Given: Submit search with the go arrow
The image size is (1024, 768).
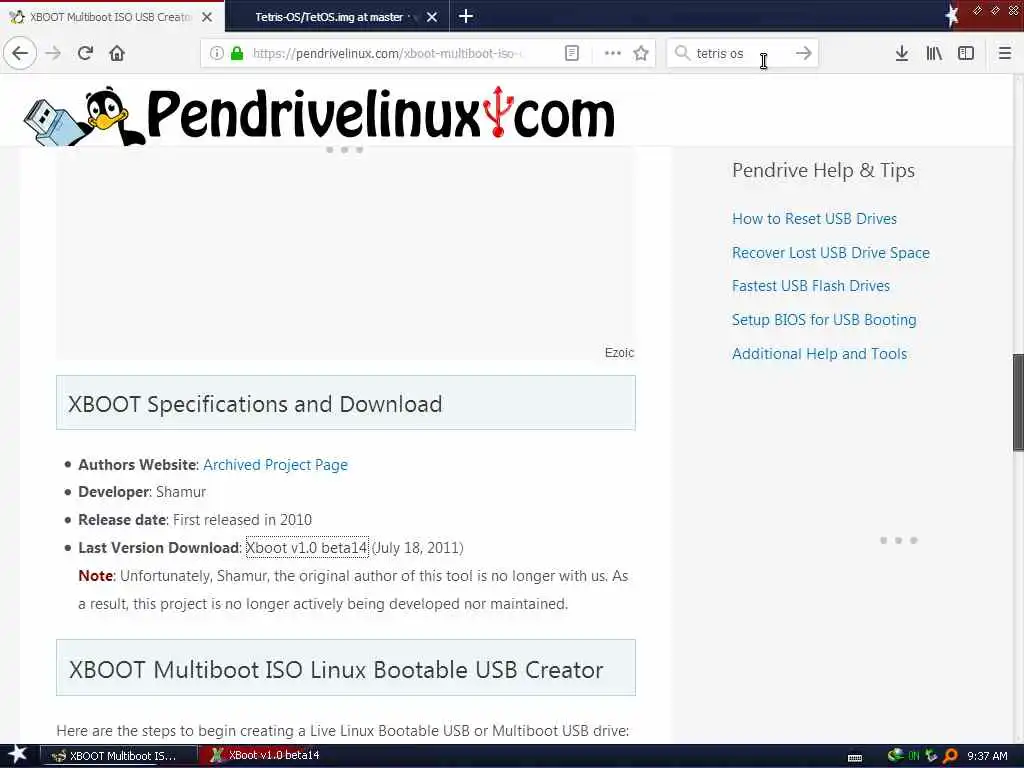Looking at the screenshot, I should coord(803,53).
